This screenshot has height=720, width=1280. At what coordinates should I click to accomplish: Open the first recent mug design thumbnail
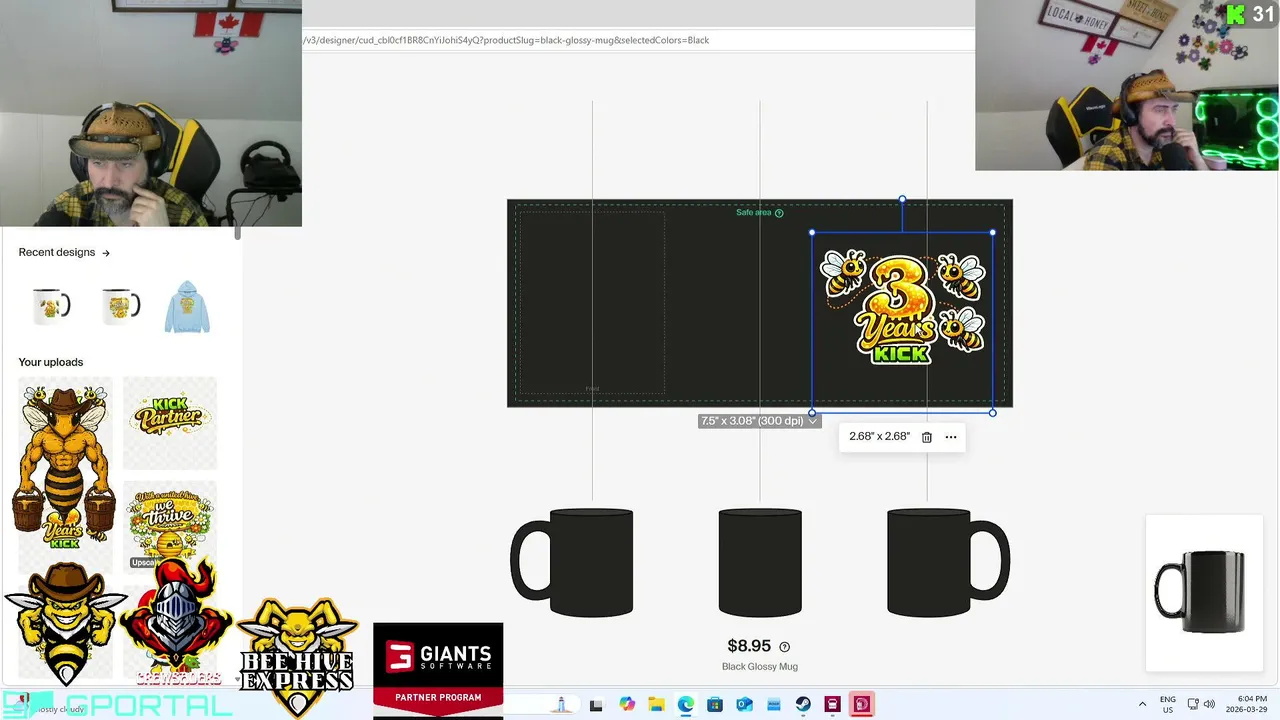click(x=51, y=306)
